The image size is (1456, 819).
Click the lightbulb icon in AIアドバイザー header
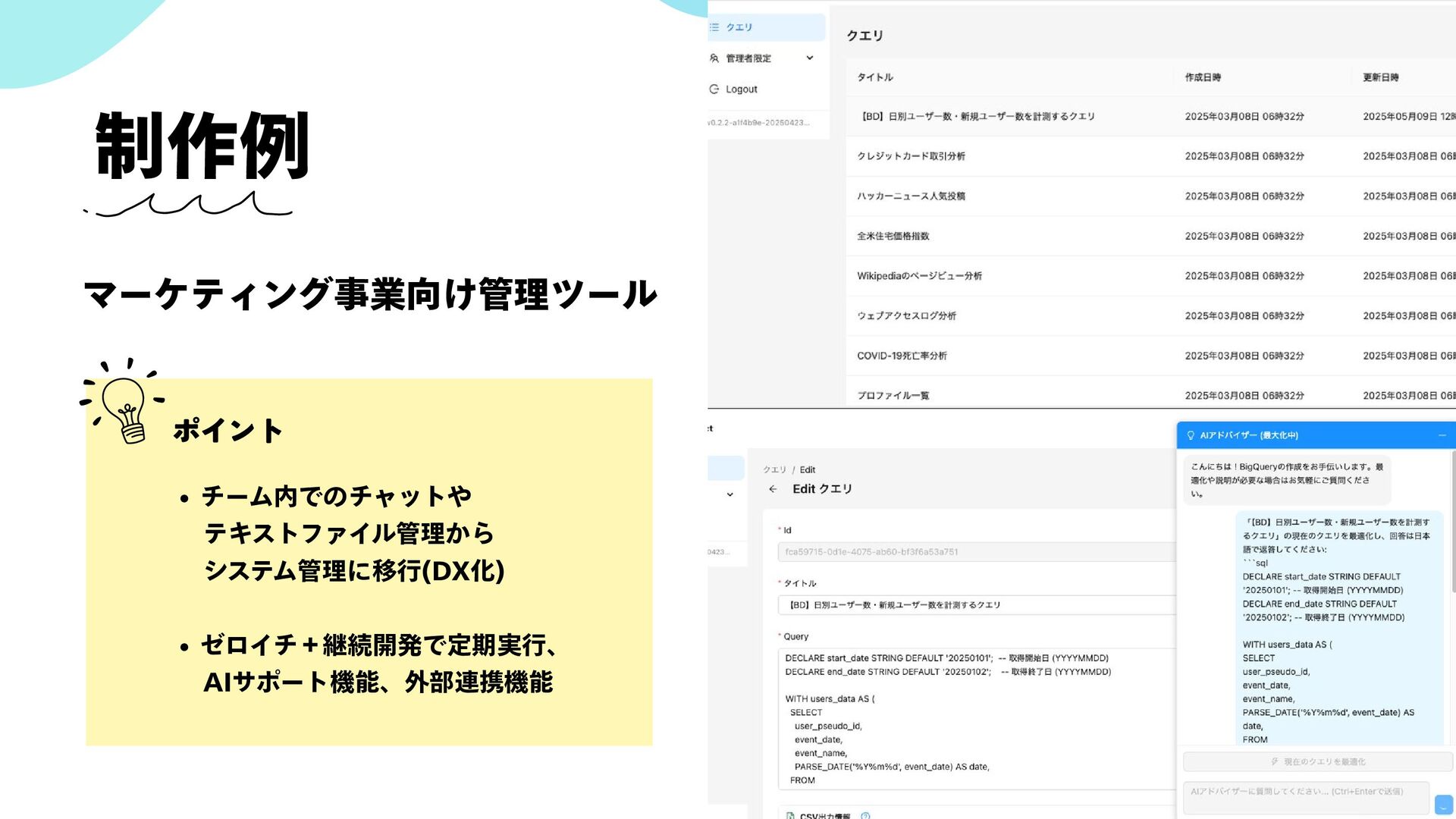pos(1191,435)
